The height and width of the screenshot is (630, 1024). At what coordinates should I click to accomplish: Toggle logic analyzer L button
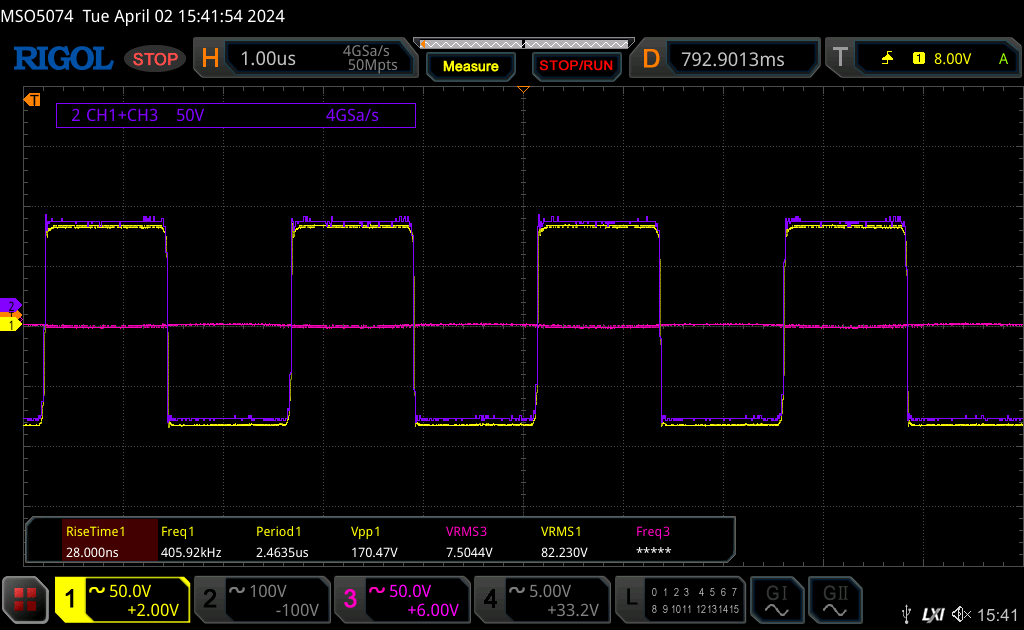[630, 599]
